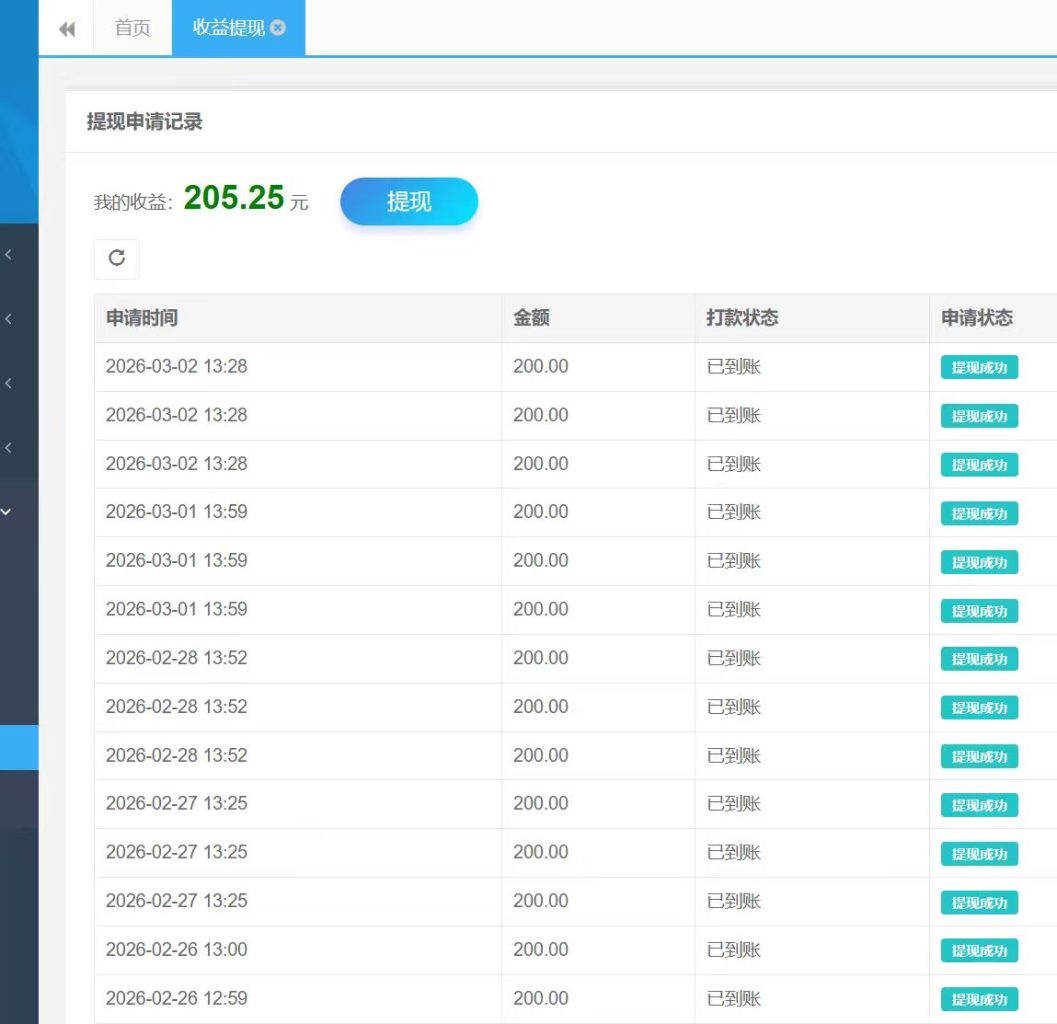Expand the second sidebar menu section

8,318
